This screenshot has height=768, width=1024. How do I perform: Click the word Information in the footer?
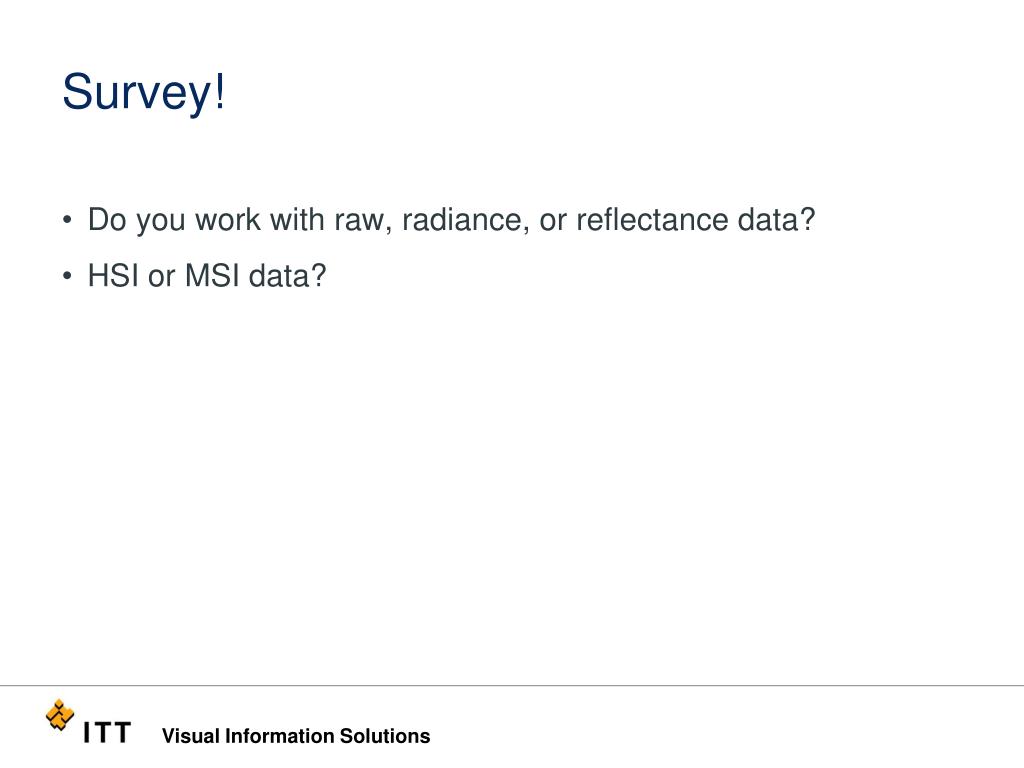pyautogui.click(x=280, y=736)
